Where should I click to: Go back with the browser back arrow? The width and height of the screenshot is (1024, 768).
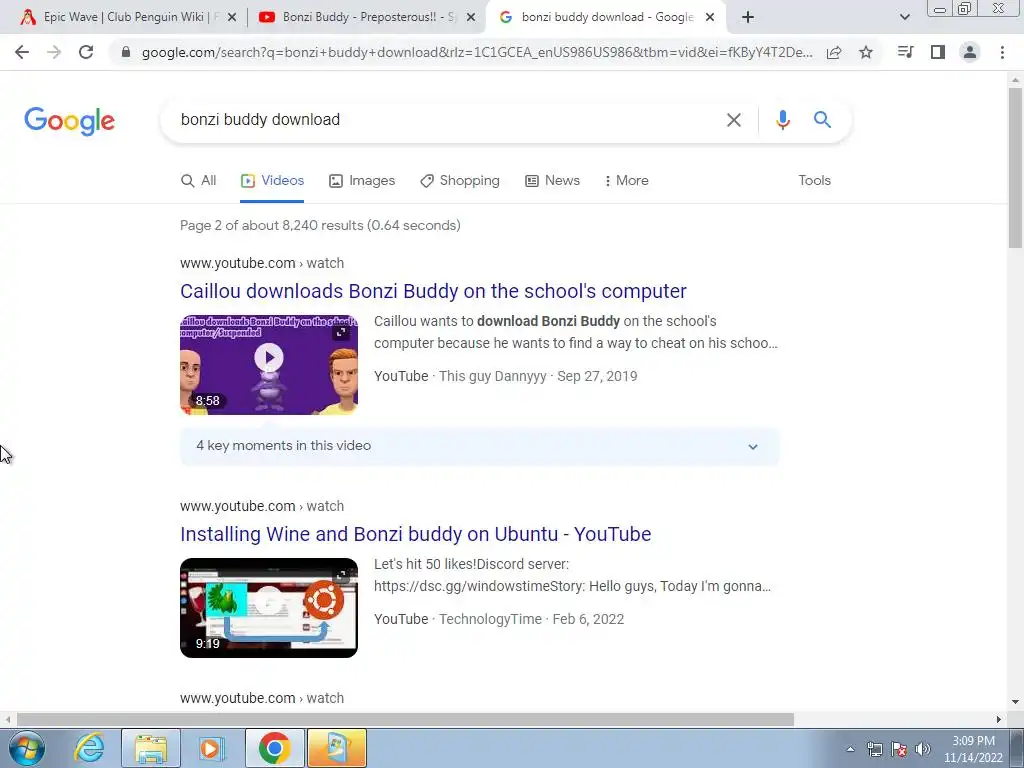(x=22, y=52)
